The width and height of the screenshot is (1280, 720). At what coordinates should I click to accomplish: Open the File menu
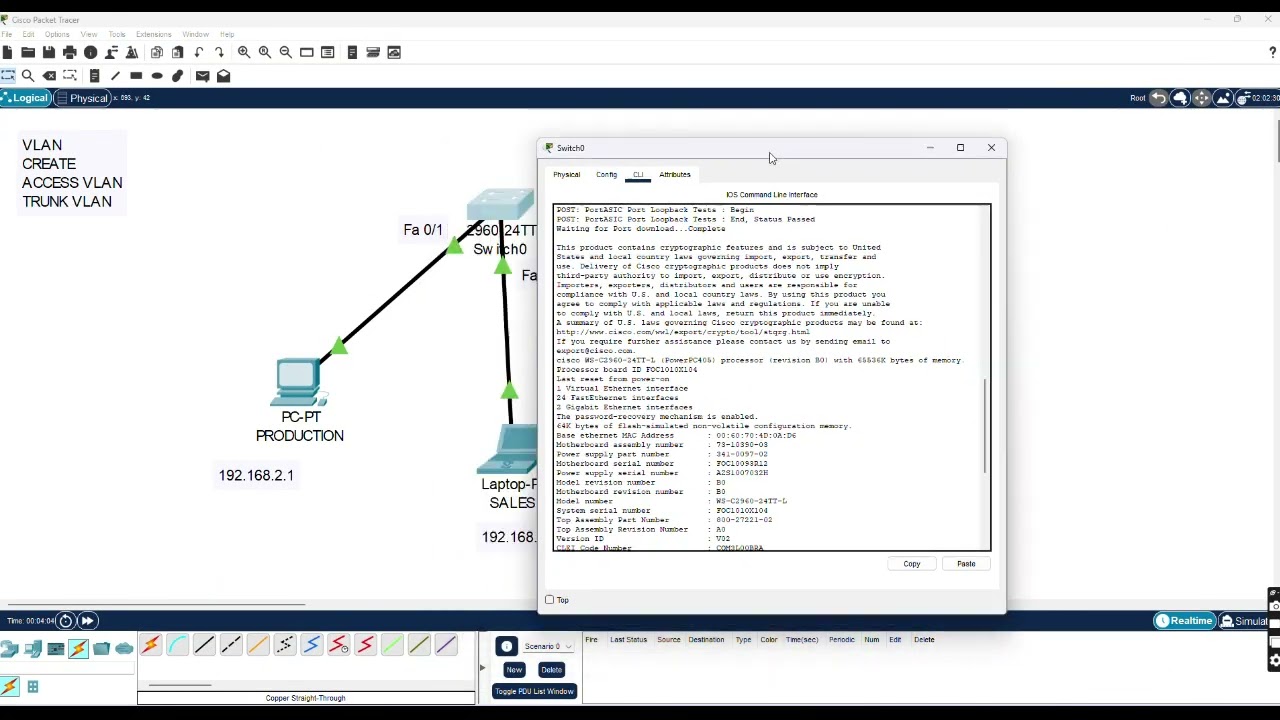click(x=7, y=35)
